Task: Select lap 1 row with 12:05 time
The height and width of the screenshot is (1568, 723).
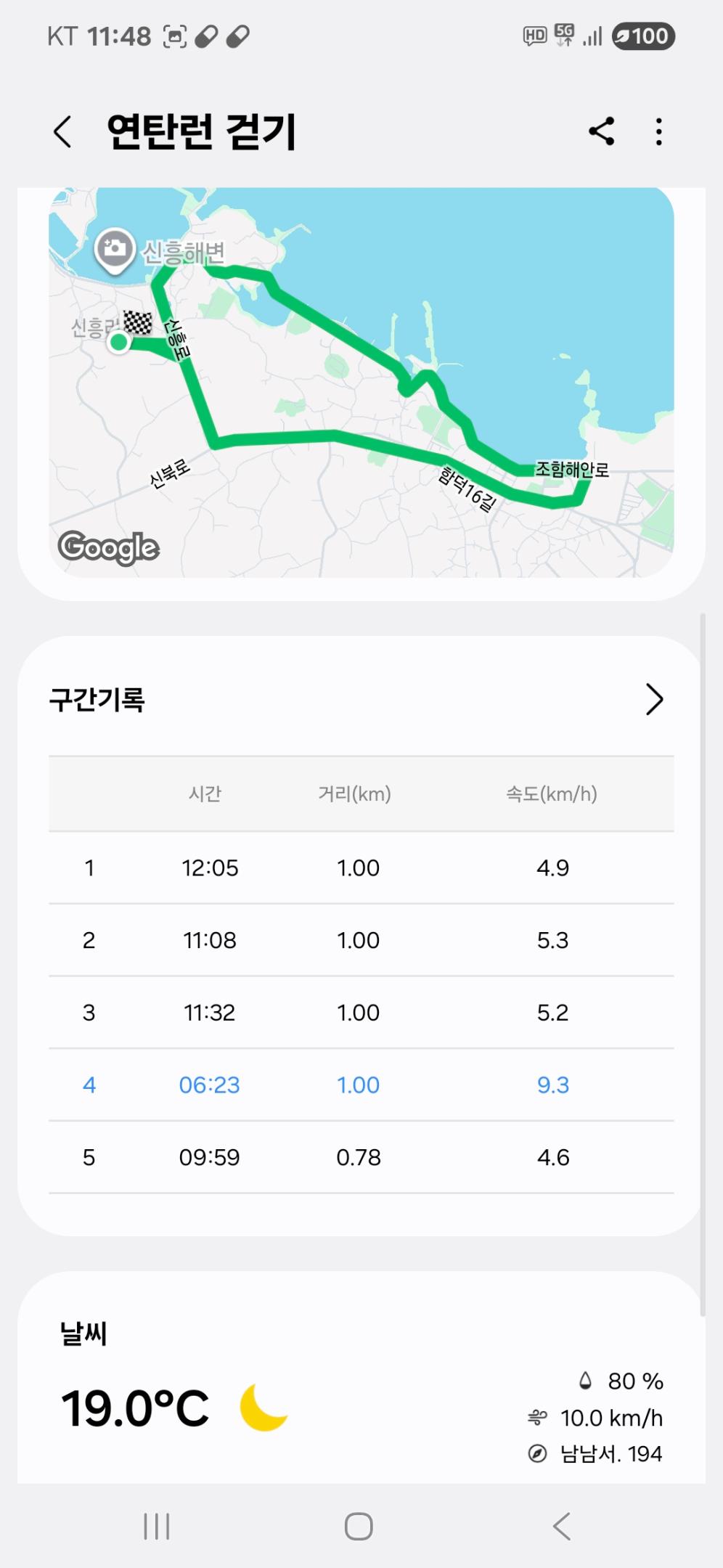Action: pos(361,867)
